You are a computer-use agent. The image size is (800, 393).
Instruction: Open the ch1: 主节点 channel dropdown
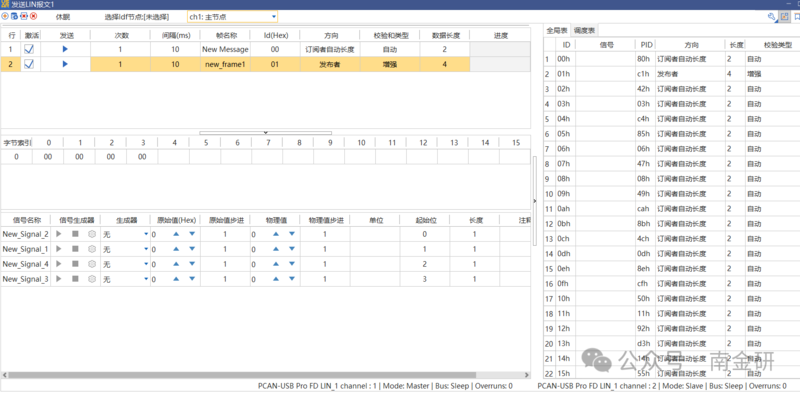(x=233, y=17)
